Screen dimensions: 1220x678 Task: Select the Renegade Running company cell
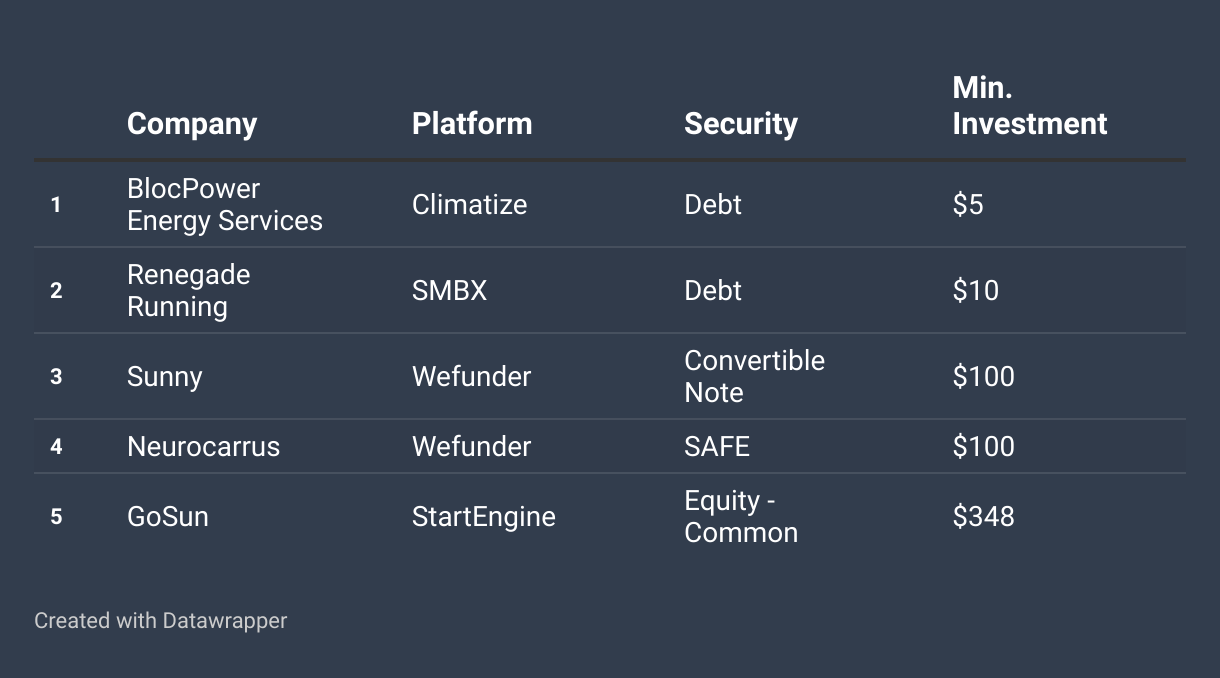[189, 291]
